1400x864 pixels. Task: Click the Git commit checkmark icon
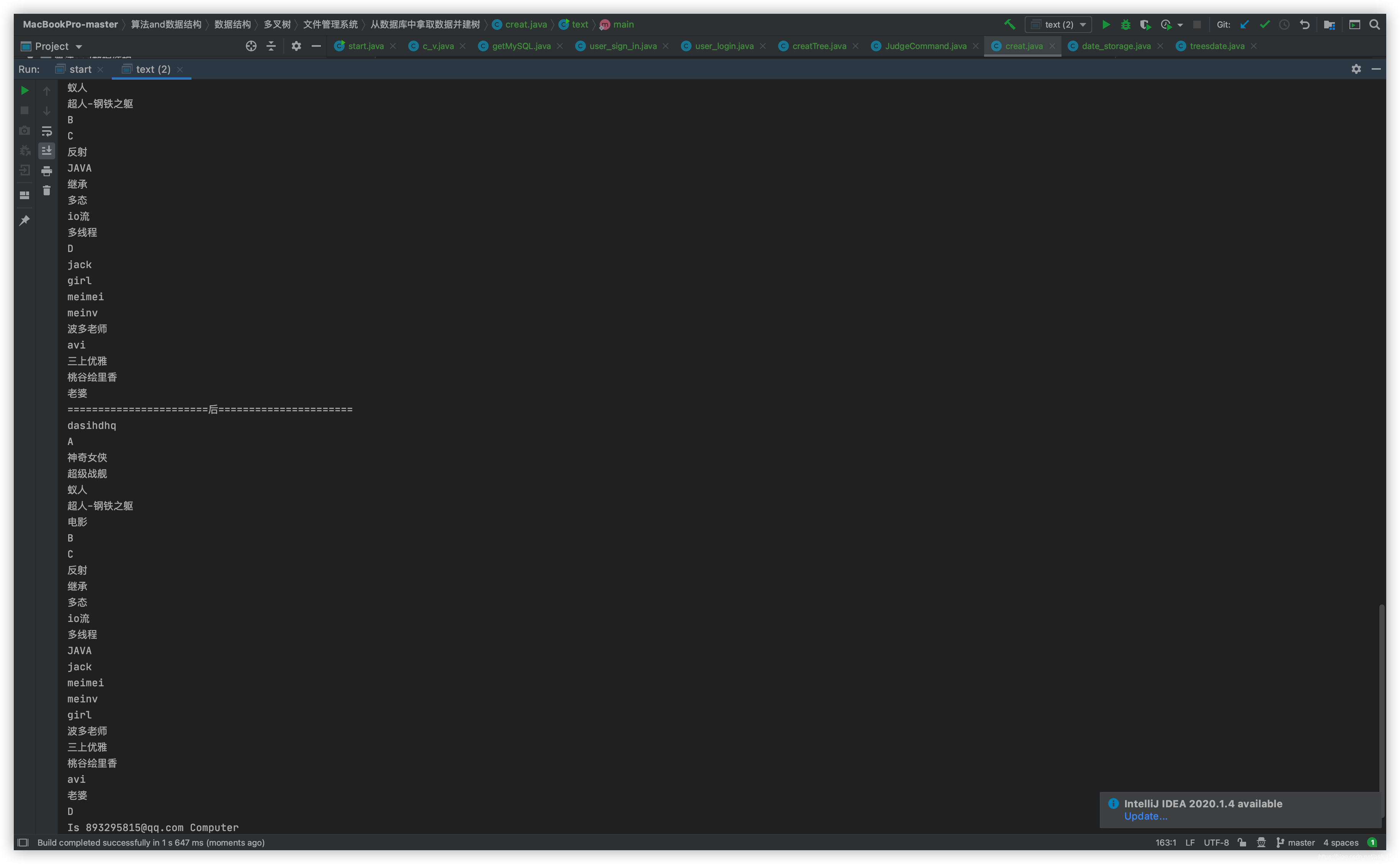(1264, 25)
